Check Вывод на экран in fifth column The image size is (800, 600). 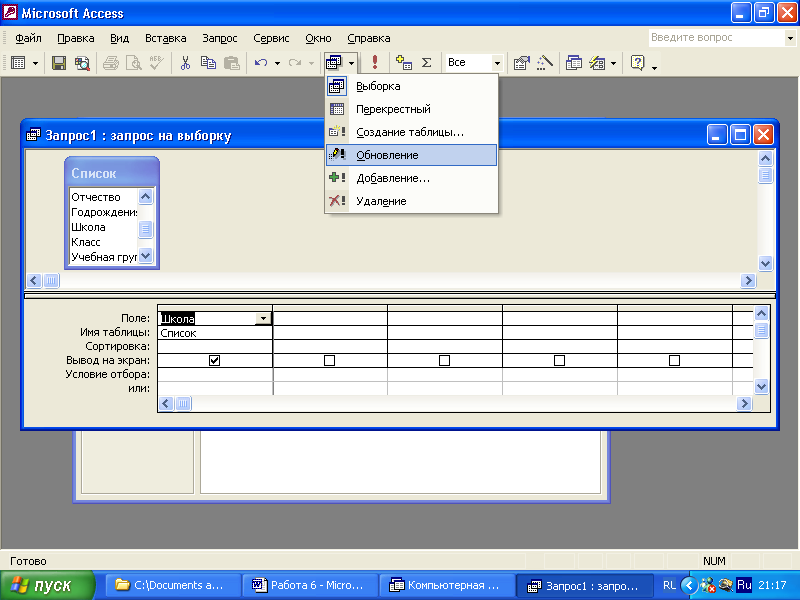[674, 360]
